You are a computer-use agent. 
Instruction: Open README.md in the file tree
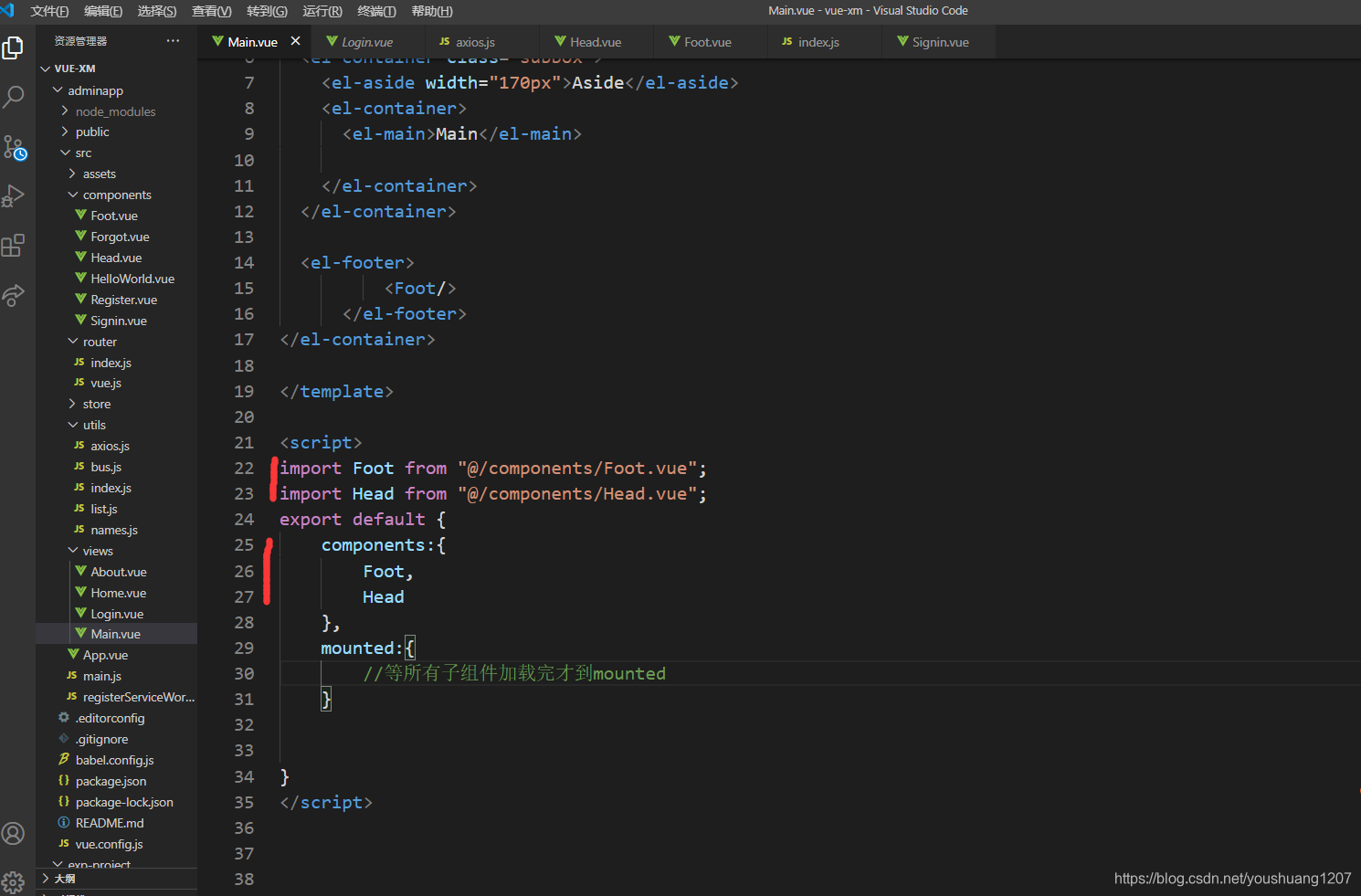click(116, 823)
